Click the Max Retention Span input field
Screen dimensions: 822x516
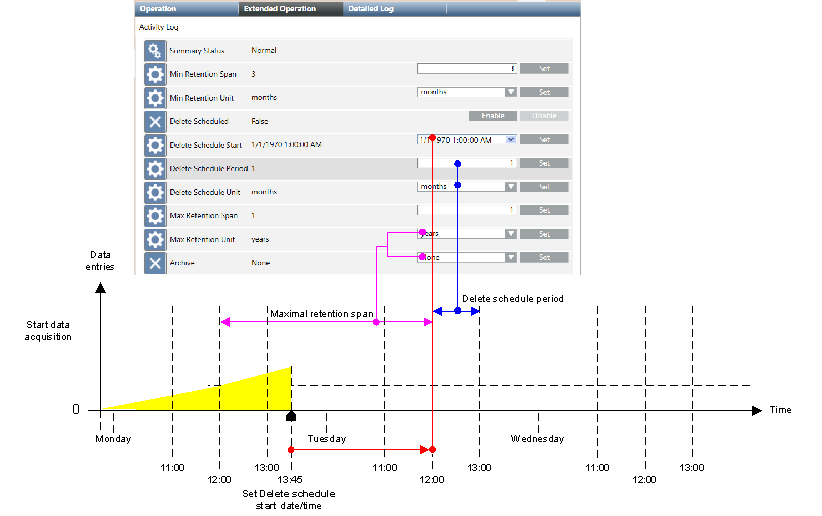tap(466, 210)
